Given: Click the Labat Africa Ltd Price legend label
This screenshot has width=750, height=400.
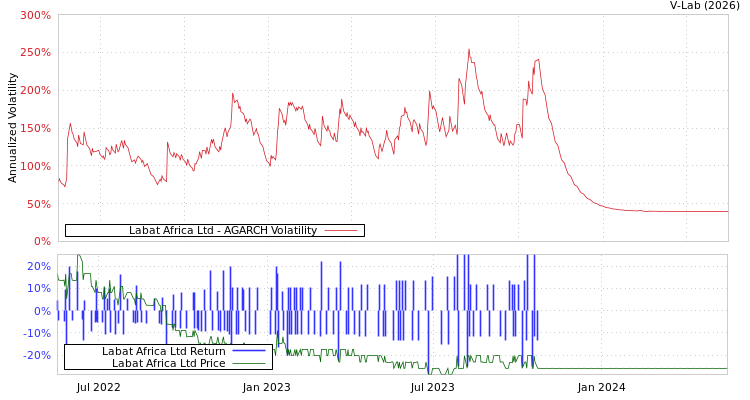Looking at the screenshot, I should click(168, 364).
